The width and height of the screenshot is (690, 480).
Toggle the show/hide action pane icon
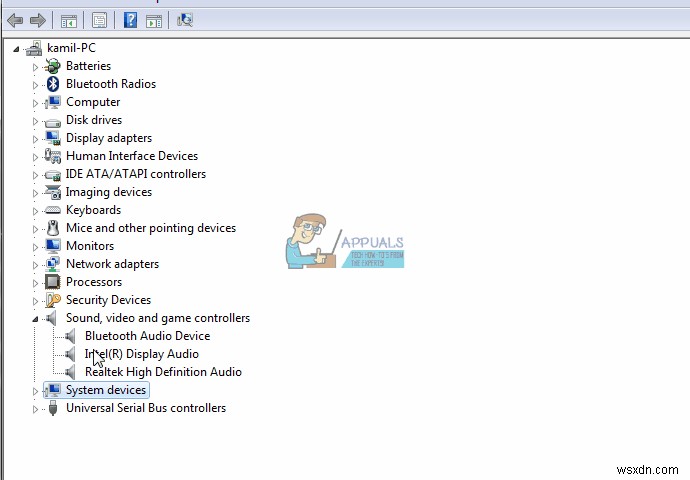pos(154,21)
